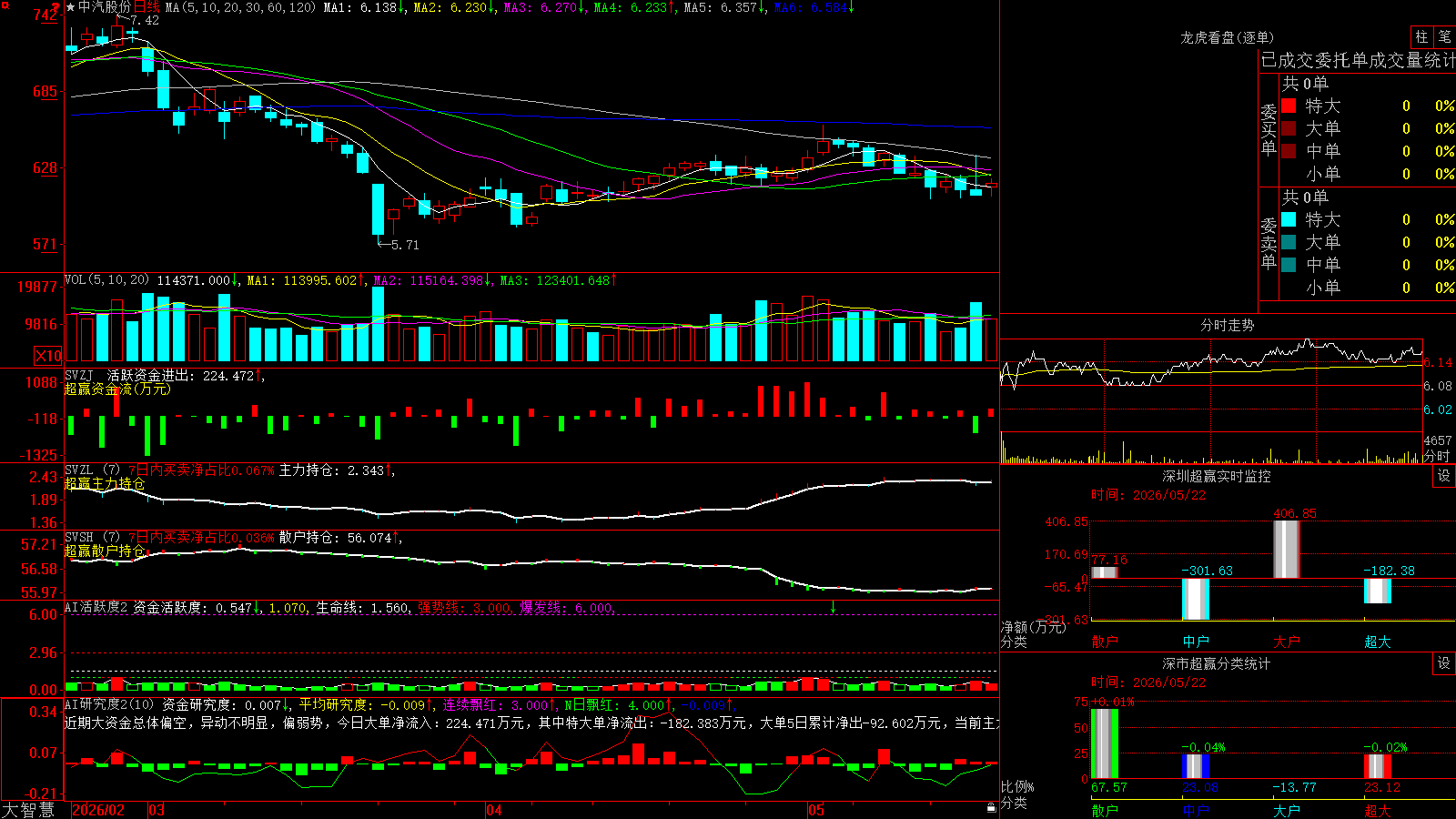1456x819 pixels.
Task: Click the 中户 -301.63 bar in the net amount chart
Action: tap(1196, 599)
